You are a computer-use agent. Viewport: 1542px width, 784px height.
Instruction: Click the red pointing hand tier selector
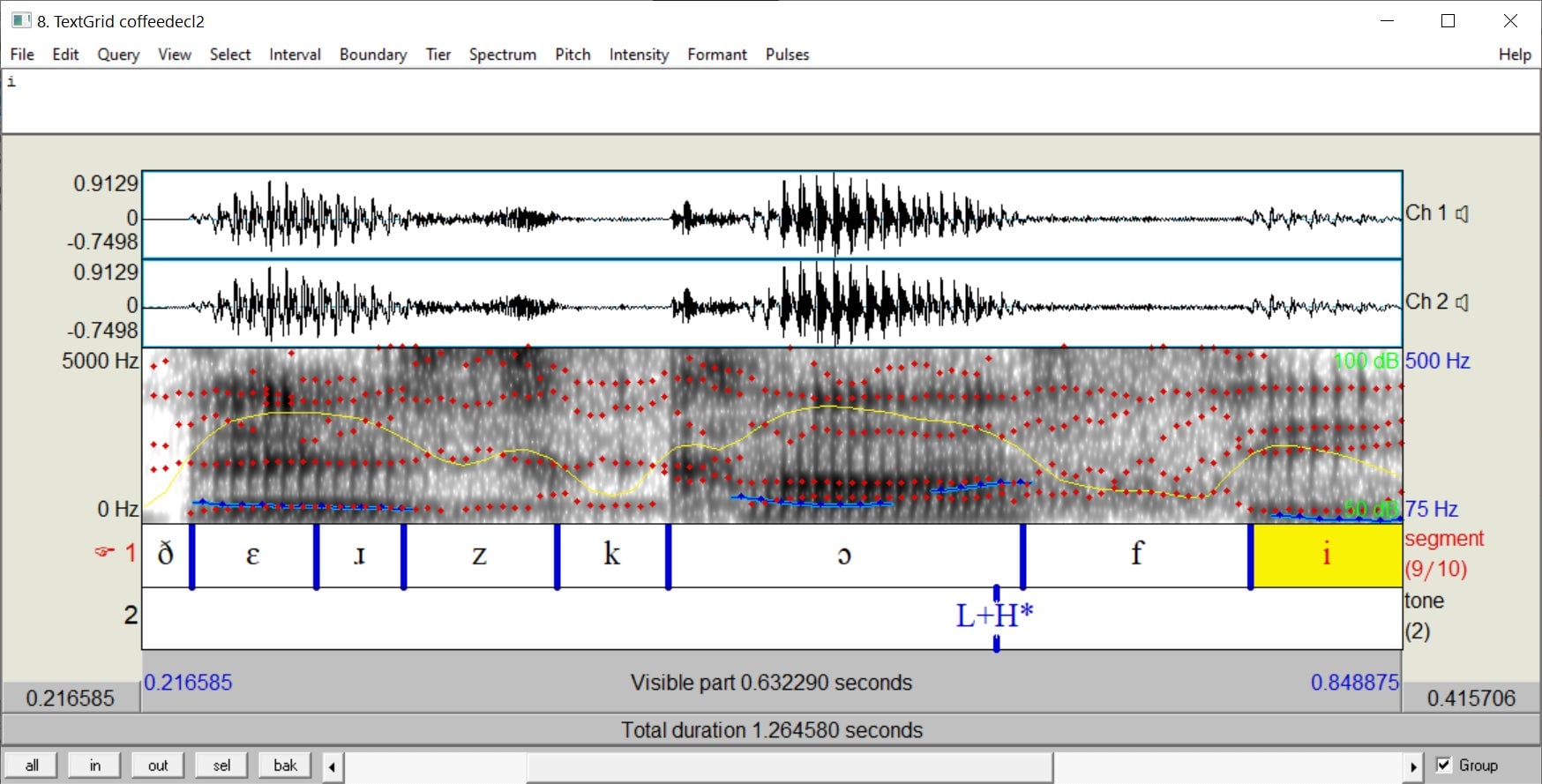105,553
